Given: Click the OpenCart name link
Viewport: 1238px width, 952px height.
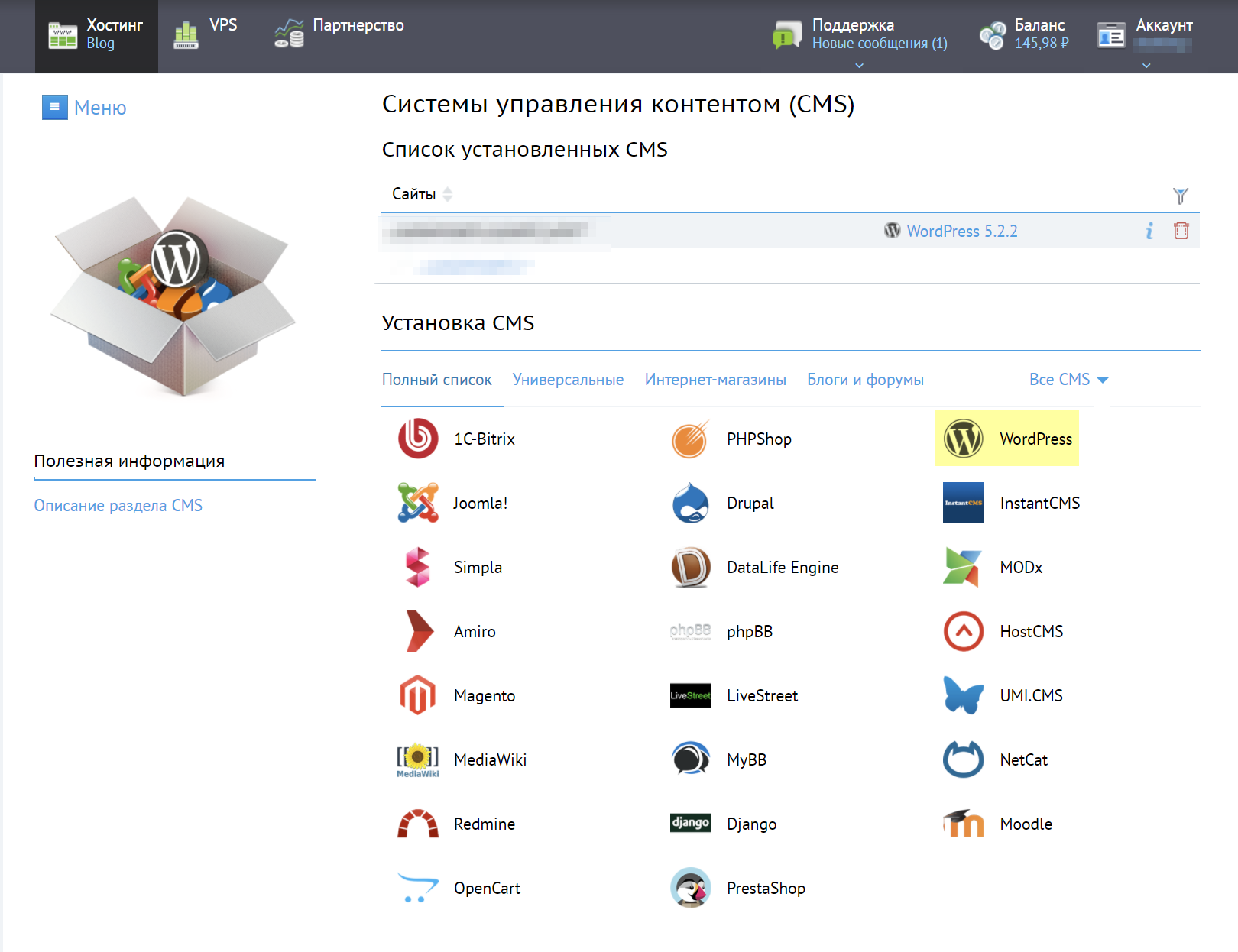Looking at the screenshot, I should pyautogui.click(x=487, y=888).
